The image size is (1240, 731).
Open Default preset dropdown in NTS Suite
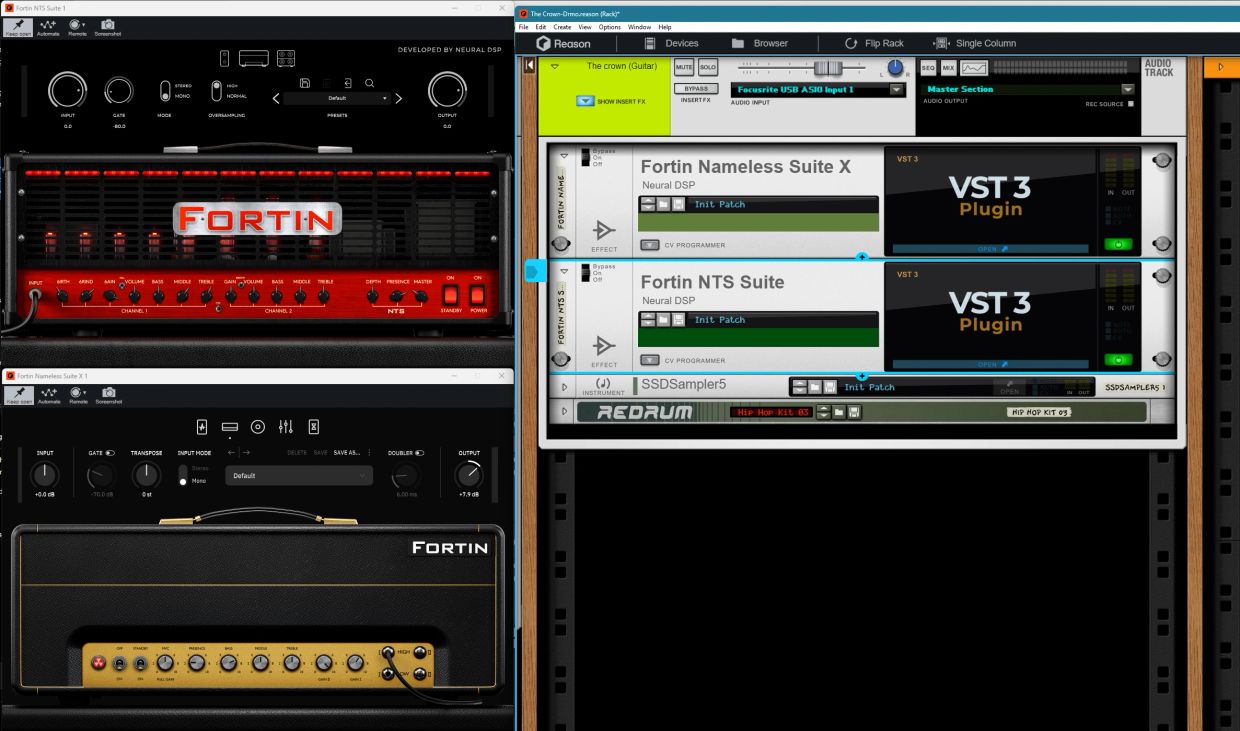coord(338,98)
